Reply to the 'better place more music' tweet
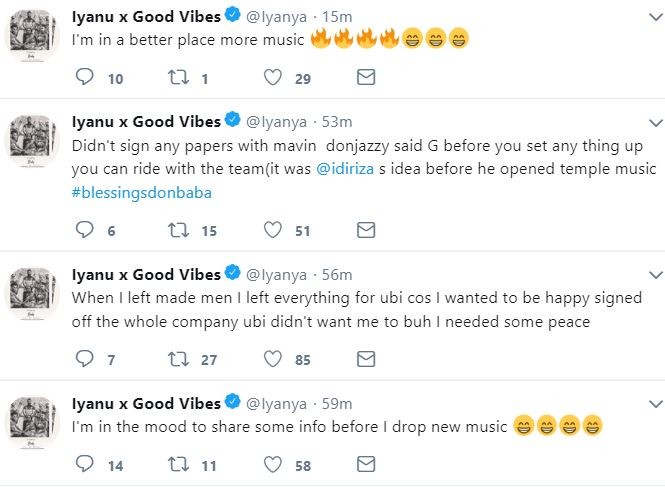 85,78
